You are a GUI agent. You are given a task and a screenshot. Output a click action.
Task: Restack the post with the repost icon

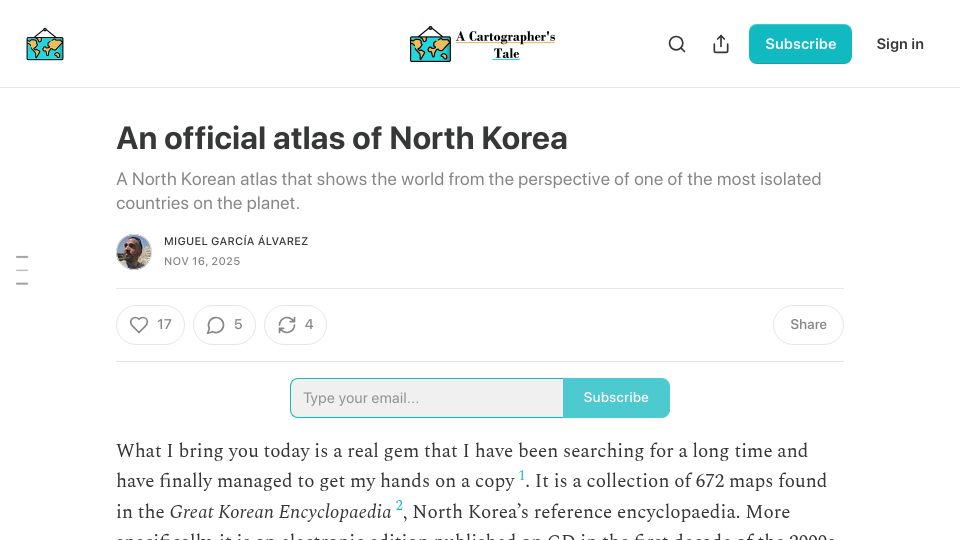pos(295,324)
